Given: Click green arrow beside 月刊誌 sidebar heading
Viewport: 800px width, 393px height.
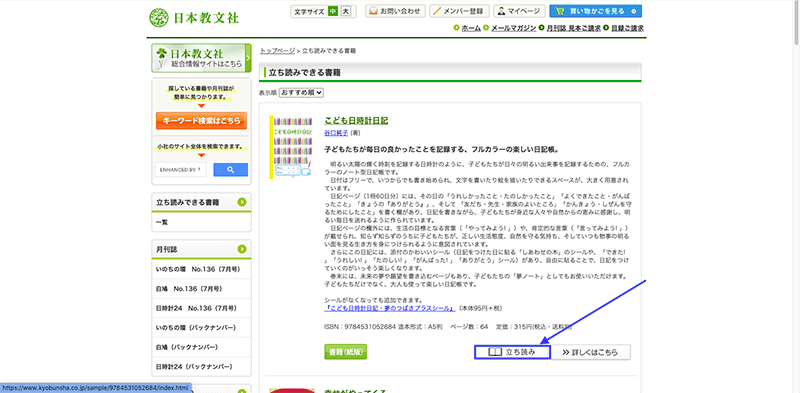Looking at the screenshot, I should click(242, 249).
